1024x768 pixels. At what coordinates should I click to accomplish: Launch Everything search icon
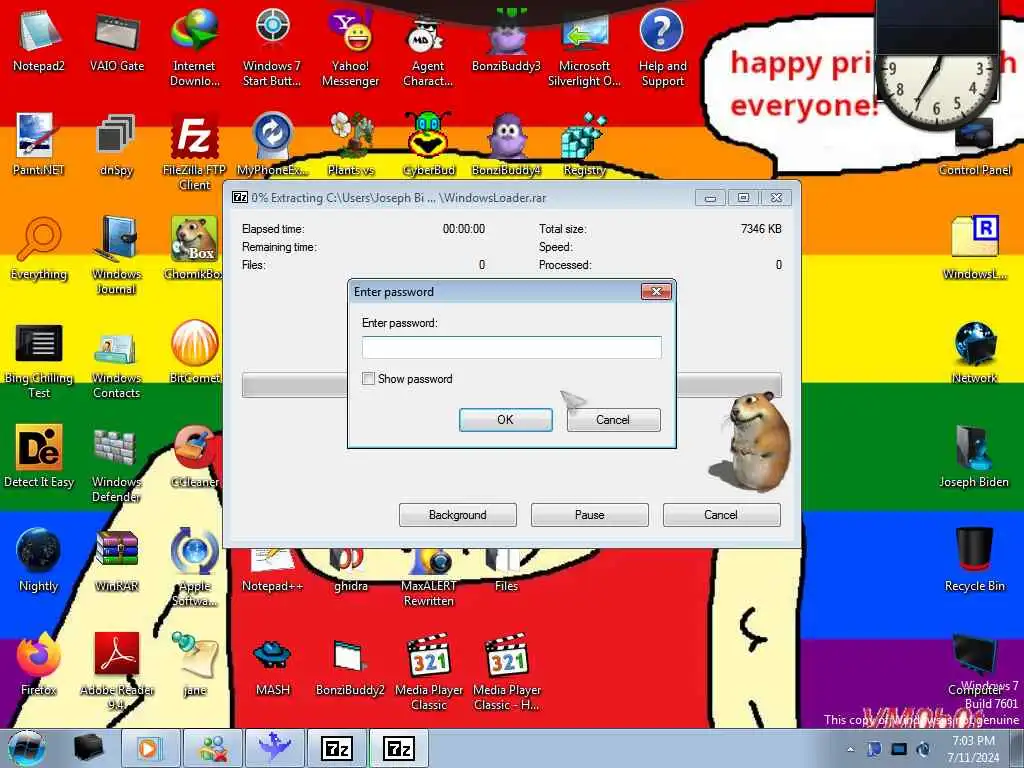39,249
